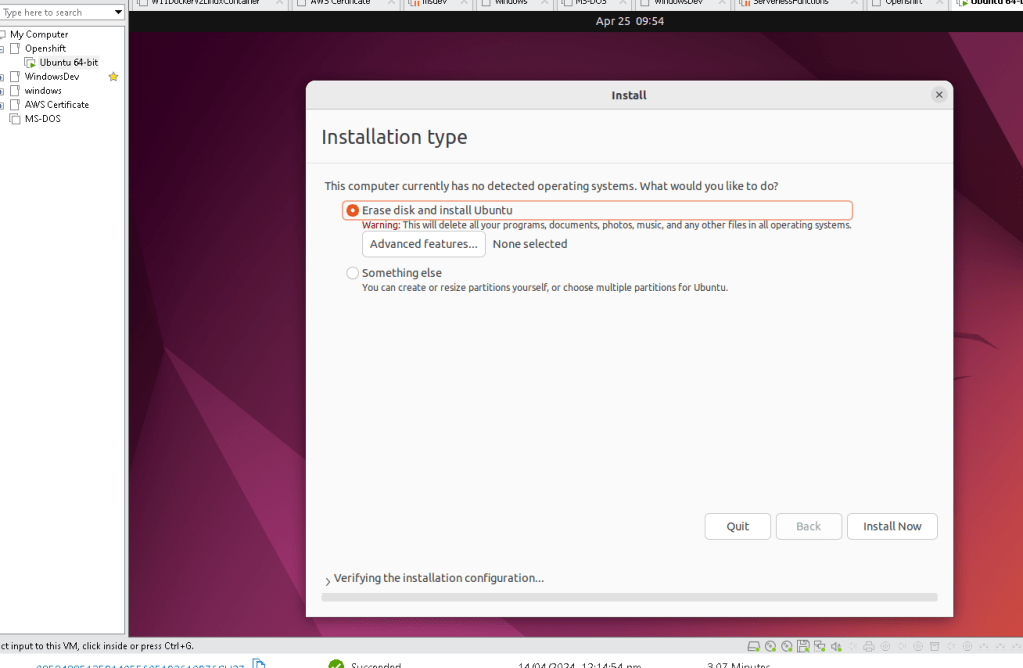
Task: Click the running VM icon for Ubuntu 64-bit
Action: (30, 63)
